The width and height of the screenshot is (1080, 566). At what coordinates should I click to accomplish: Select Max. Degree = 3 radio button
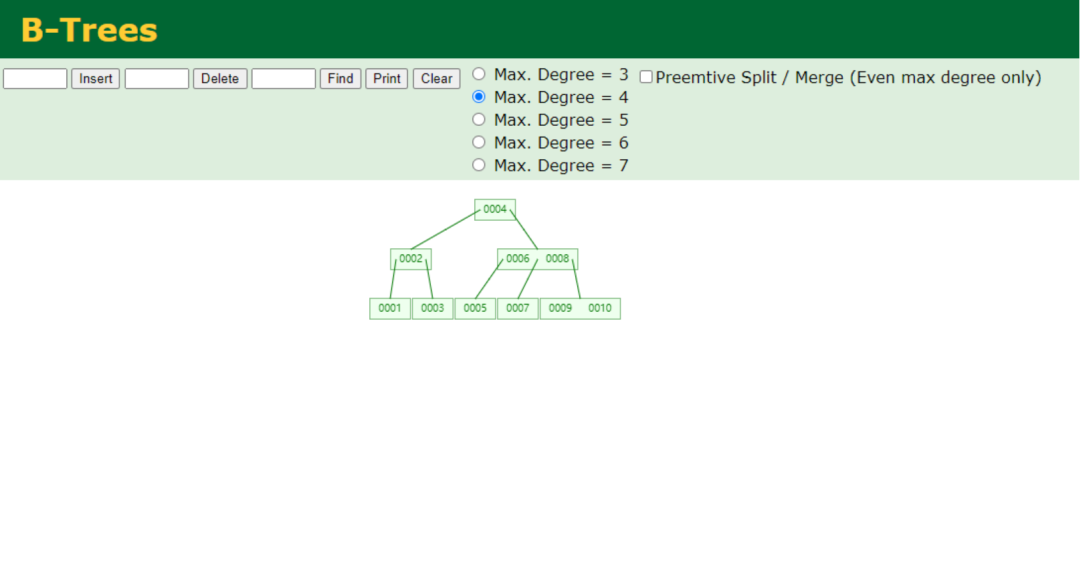click(x=479, y=74)
